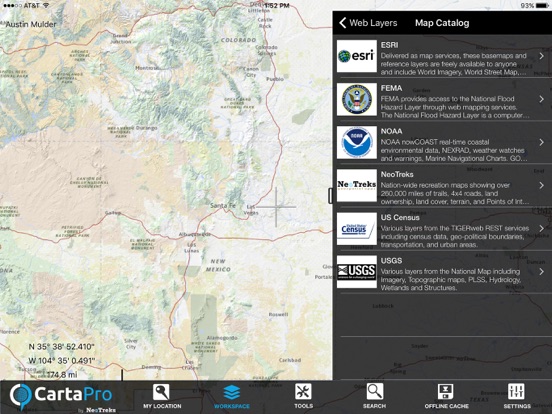Open the Search tool

pyautogui.click(x=375, y=396)
